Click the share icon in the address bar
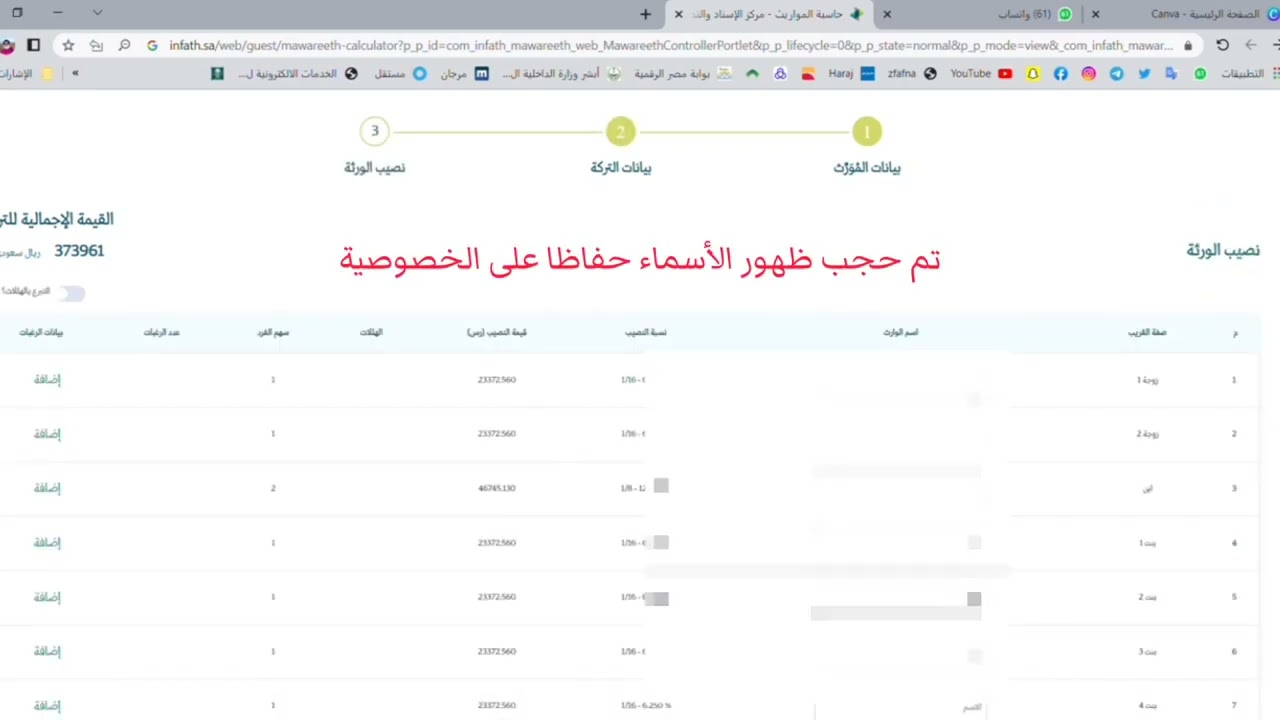The image size is (1280, 720). coord(96,45)
